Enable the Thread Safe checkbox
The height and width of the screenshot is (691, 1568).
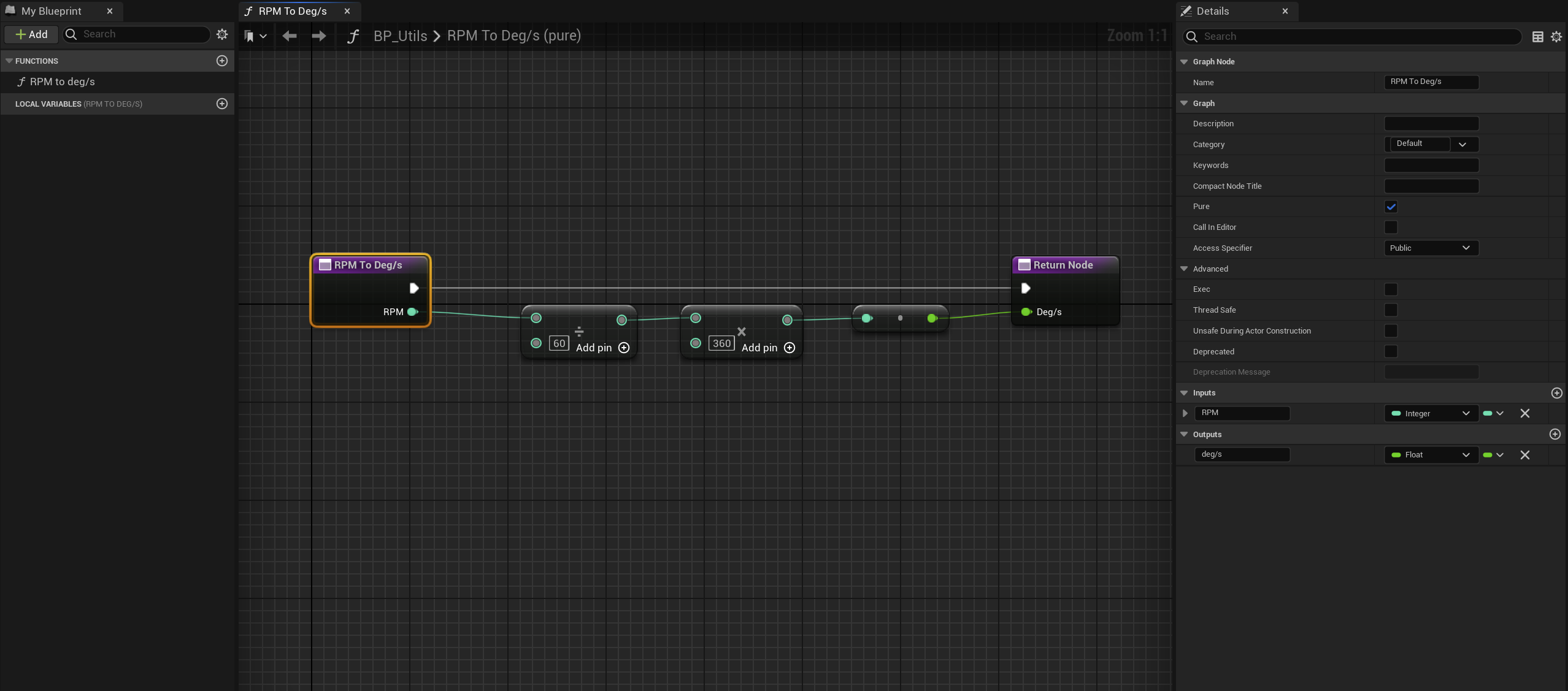coord(1391,310)
